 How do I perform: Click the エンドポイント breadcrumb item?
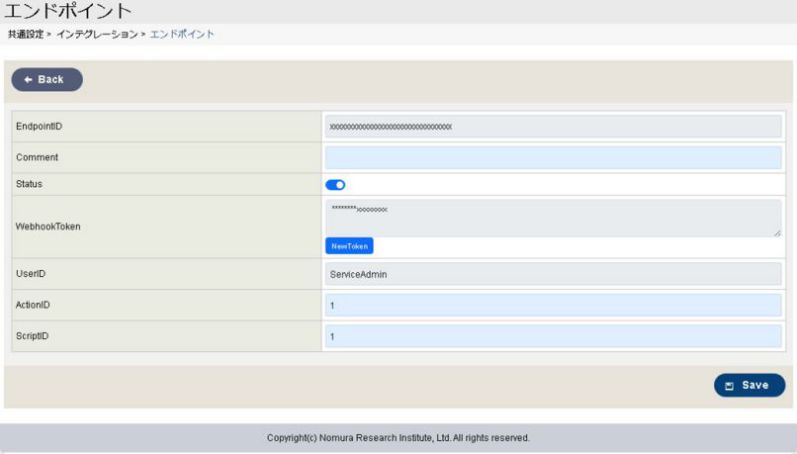pyautogui.click(x=182, y=35)
